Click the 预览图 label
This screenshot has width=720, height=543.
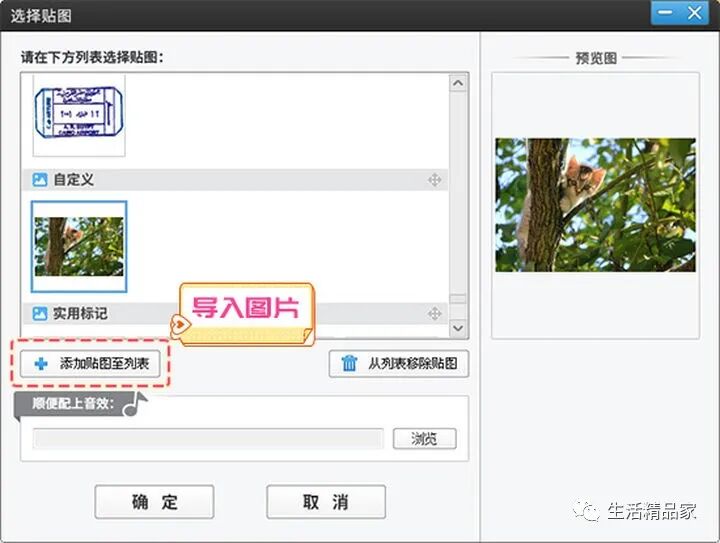[596, 58]
